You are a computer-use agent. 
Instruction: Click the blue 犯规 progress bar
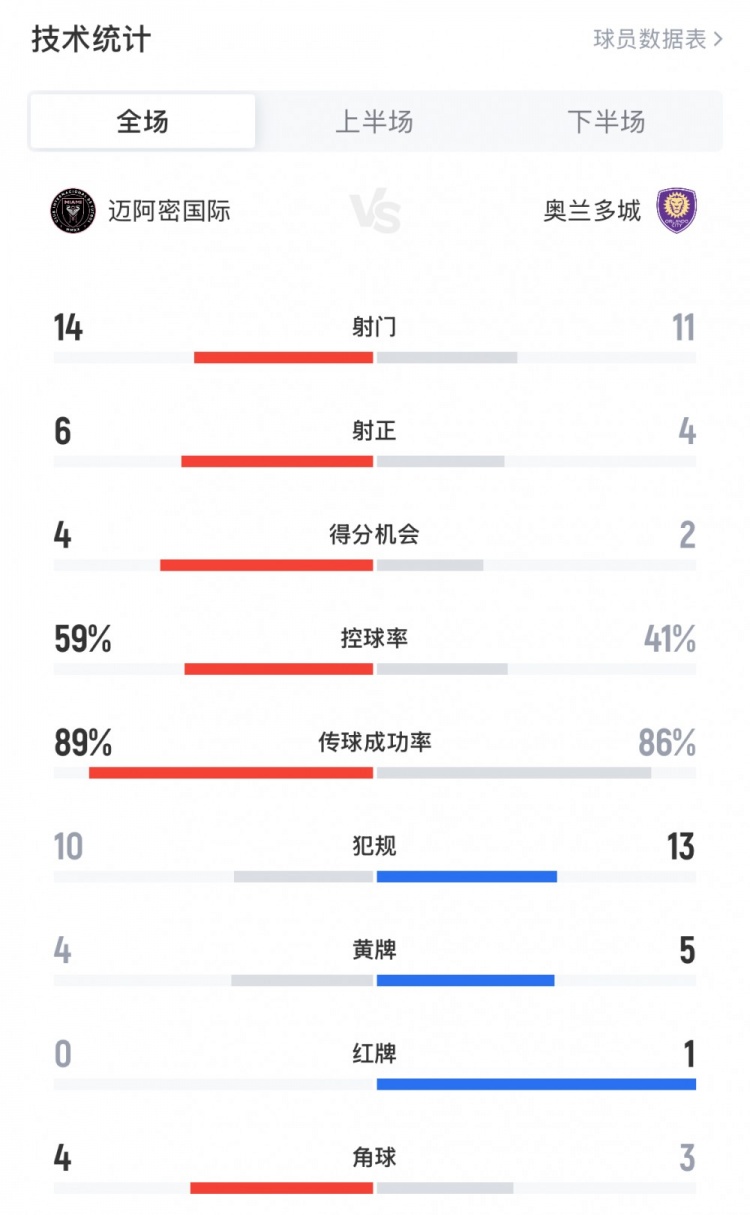click(x=465, y=876)
